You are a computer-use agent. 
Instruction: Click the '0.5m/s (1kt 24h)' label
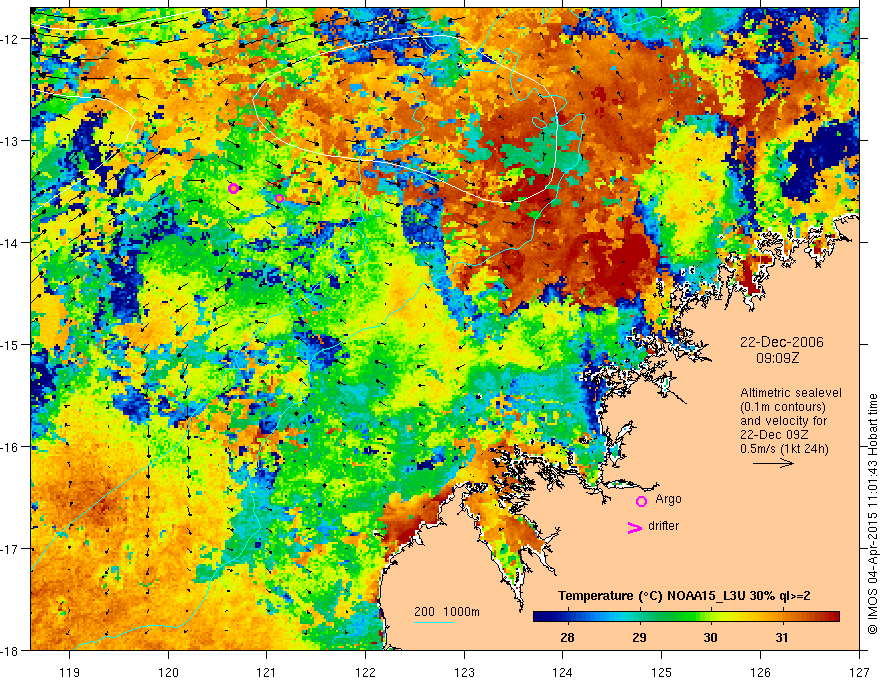[x=784, y=448]
